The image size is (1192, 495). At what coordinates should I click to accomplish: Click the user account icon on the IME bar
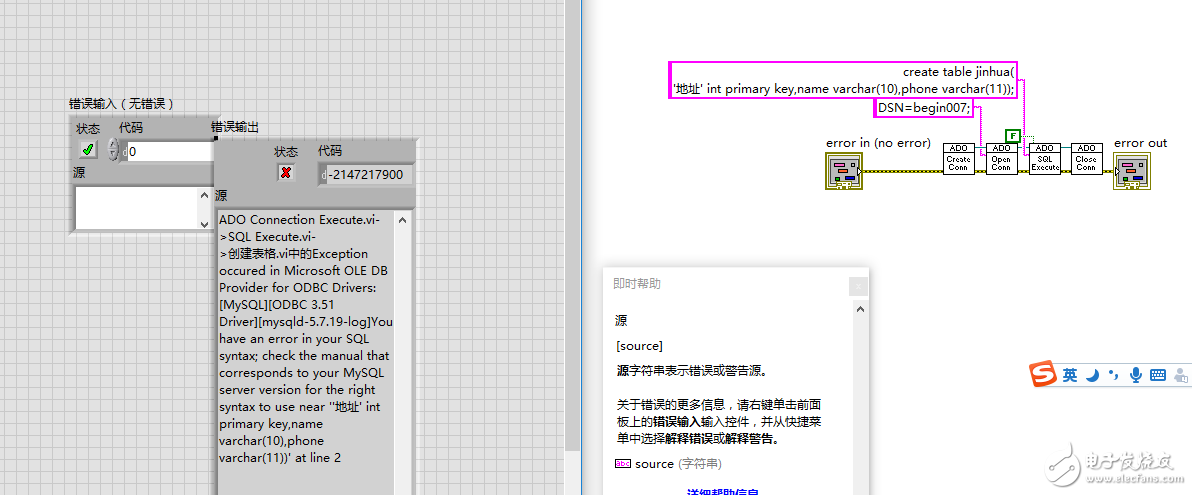(1181, 375)
